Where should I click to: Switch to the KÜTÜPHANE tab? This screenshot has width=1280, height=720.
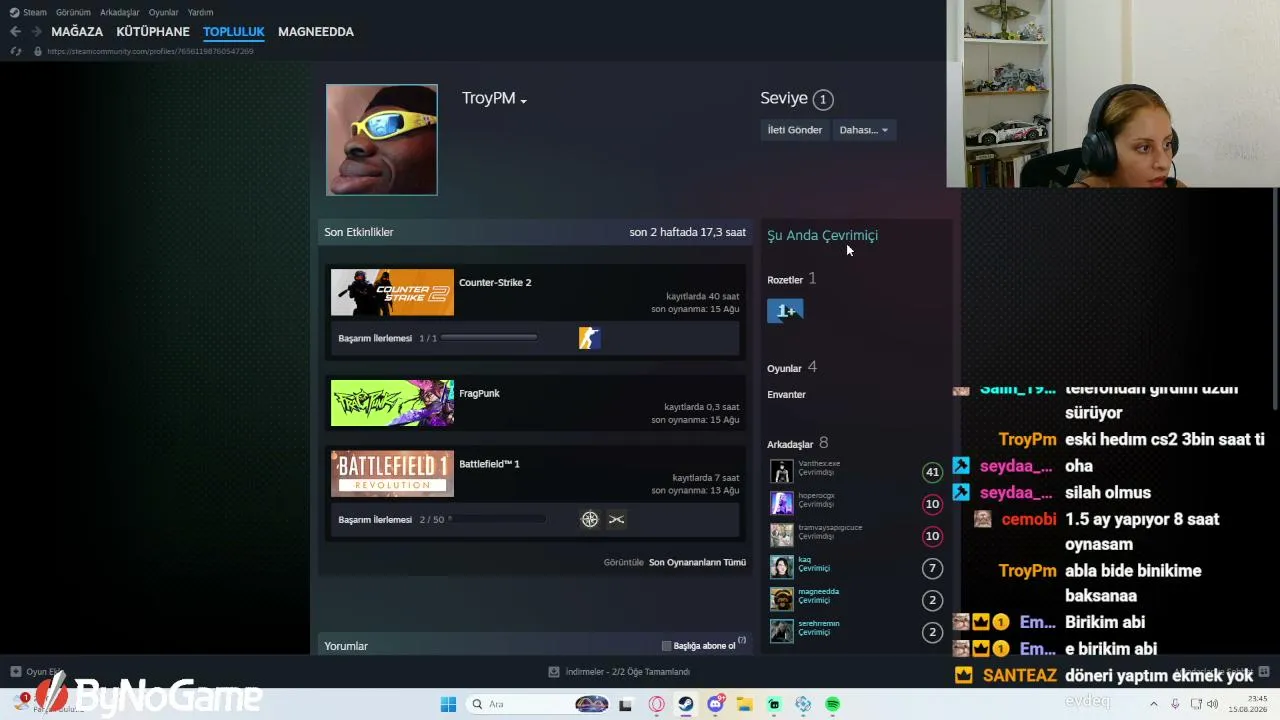pyautogui.click(x=153, y=32)
